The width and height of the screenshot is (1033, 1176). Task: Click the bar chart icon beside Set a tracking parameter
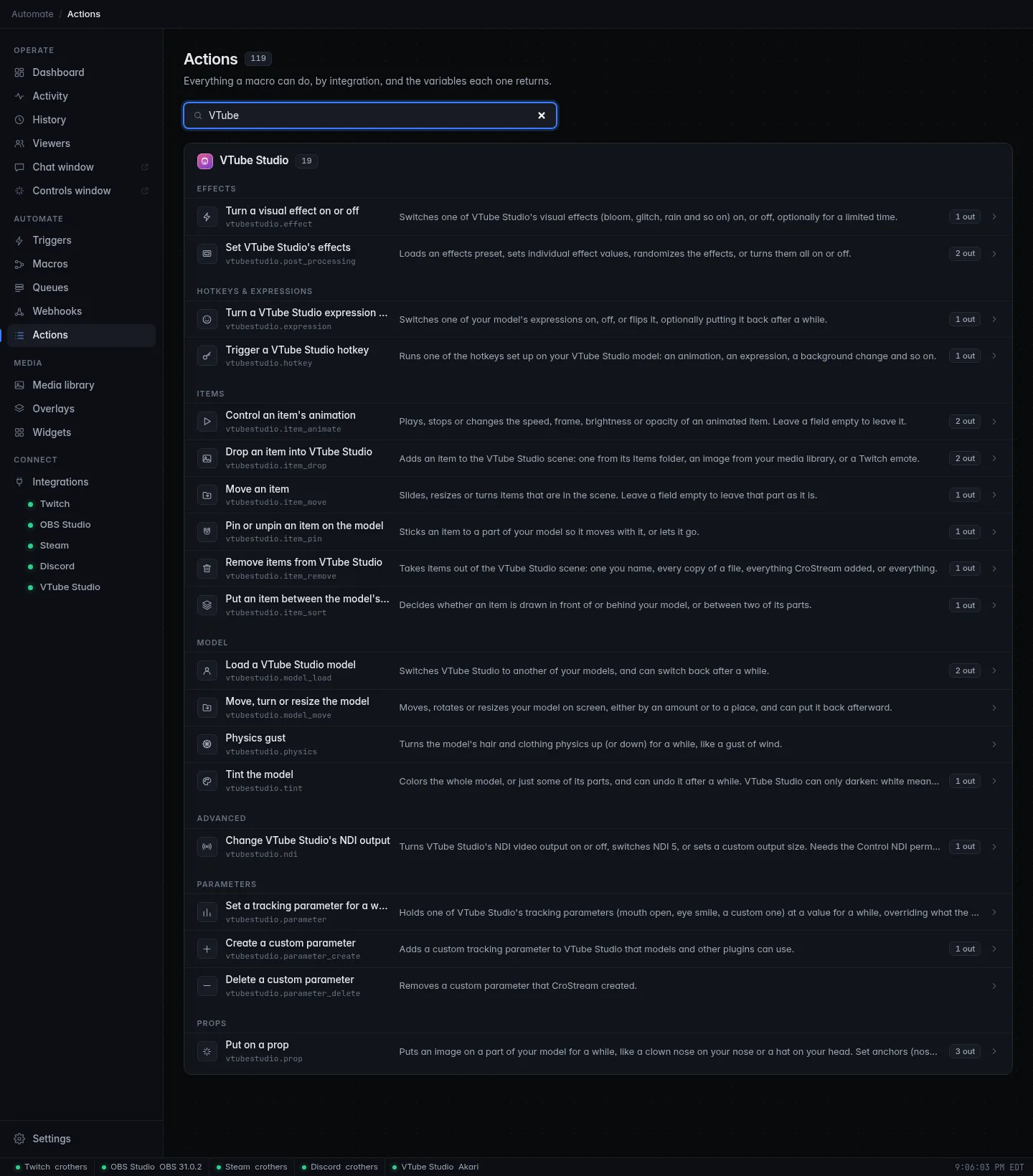point(207,912)
